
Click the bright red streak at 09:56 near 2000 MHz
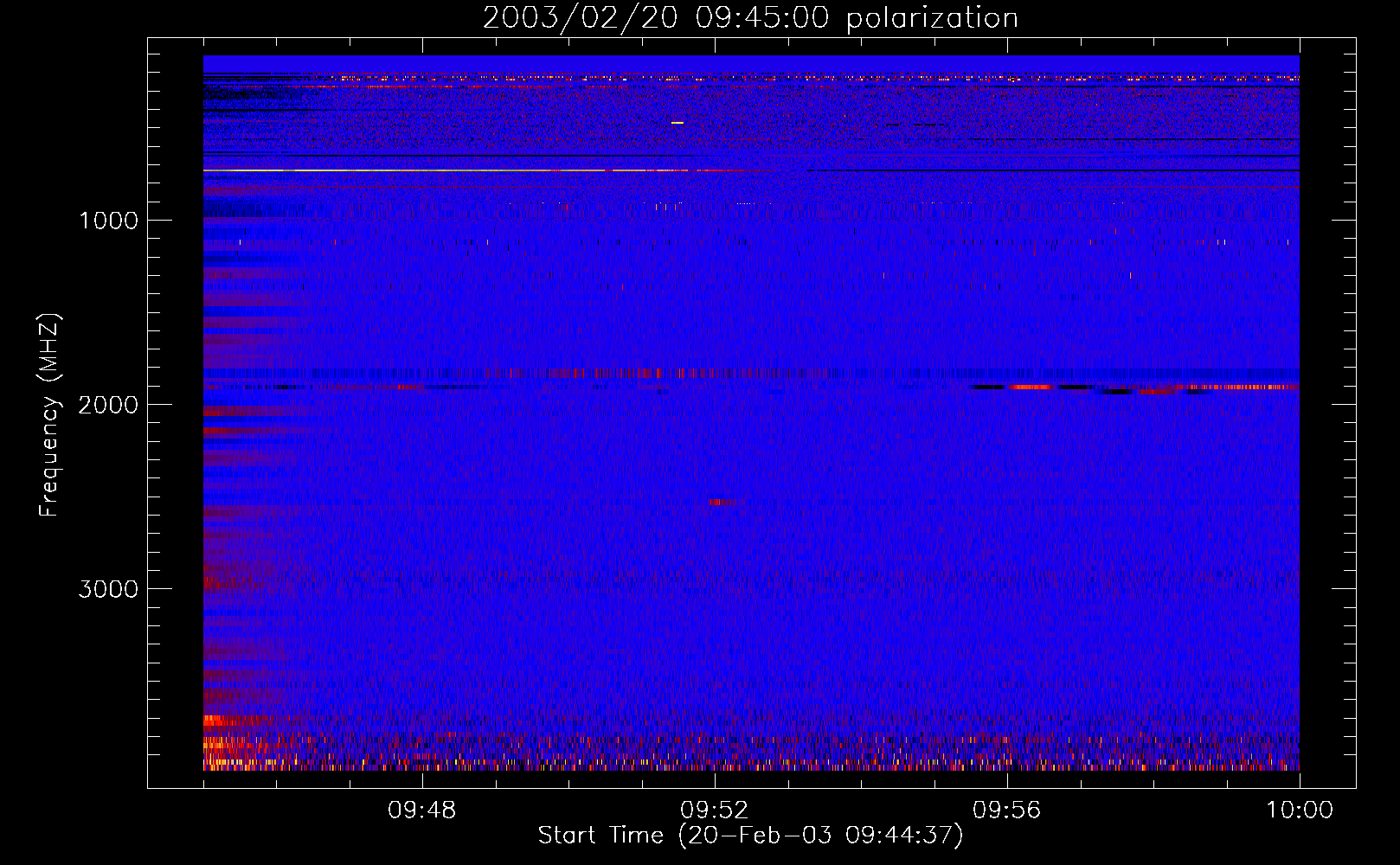pyautogui.click(x=1030, y=387)
